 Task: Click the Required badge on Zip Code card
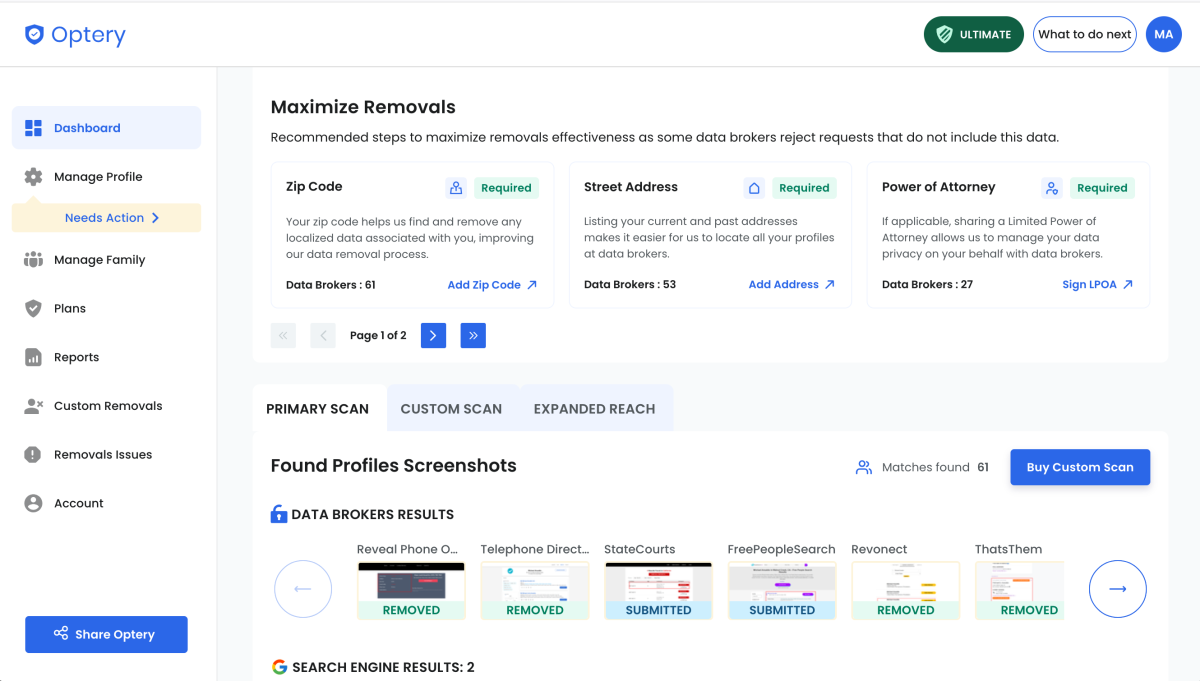click(x=506, y=188)
